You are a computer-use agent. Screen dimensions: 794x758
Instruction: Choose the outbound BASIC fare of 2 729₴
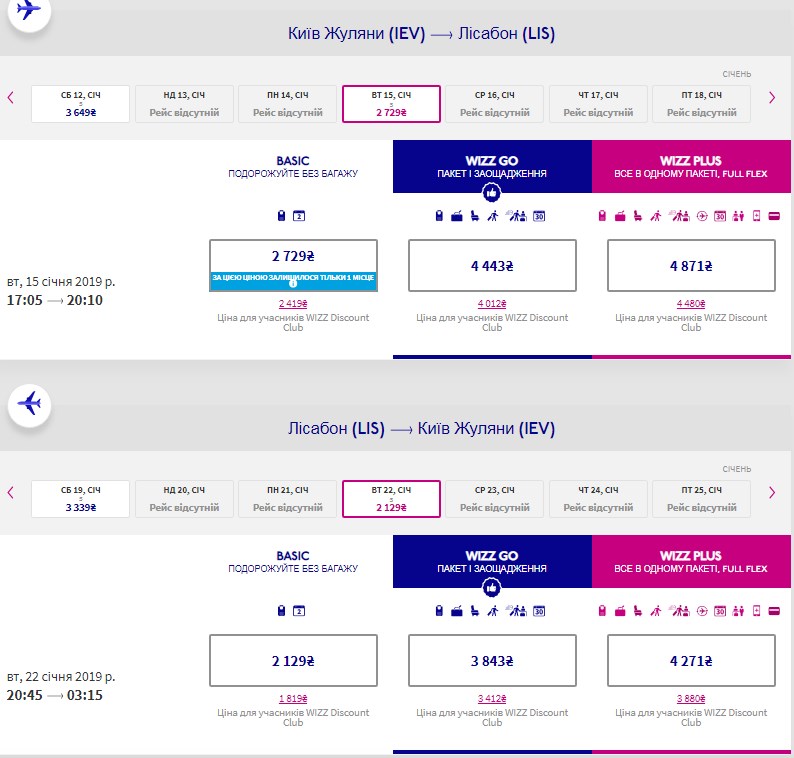click(x=293, y=256)
